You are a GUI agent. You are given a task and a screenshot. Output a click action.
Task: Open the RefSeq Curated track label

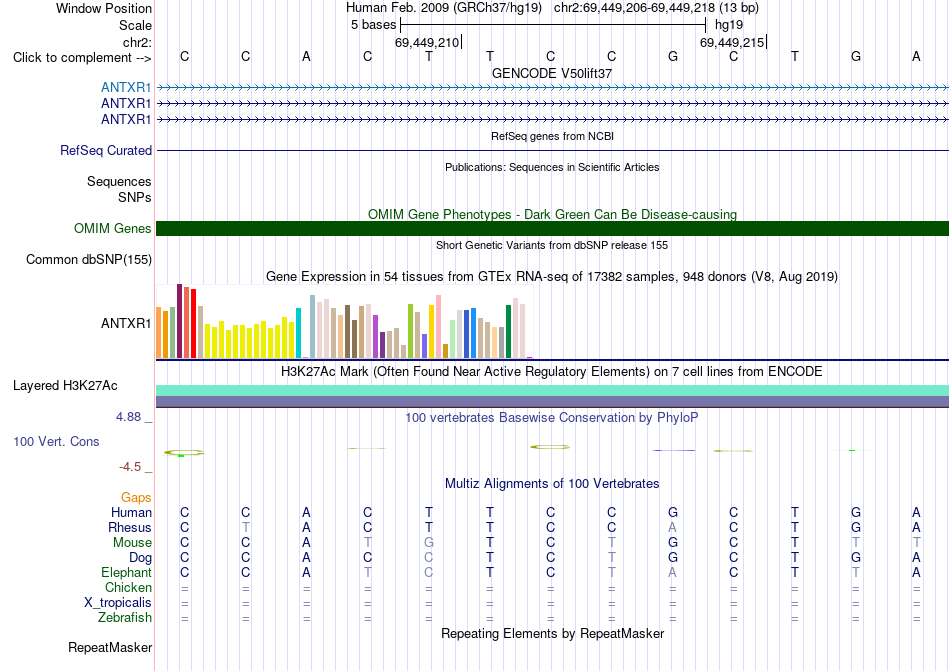click(x=106, y=150)
